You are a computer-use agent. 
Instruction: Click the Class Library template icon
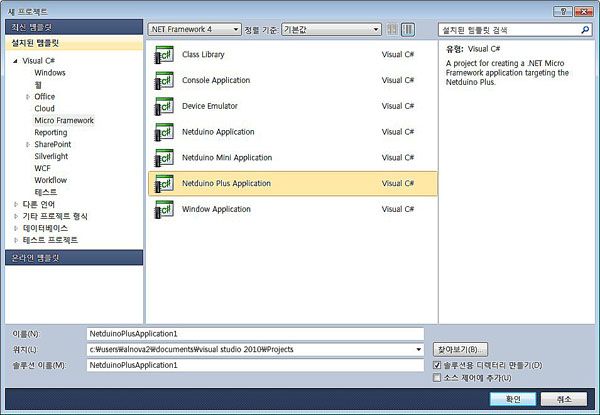pyautogui.click(x=164, y=55)
